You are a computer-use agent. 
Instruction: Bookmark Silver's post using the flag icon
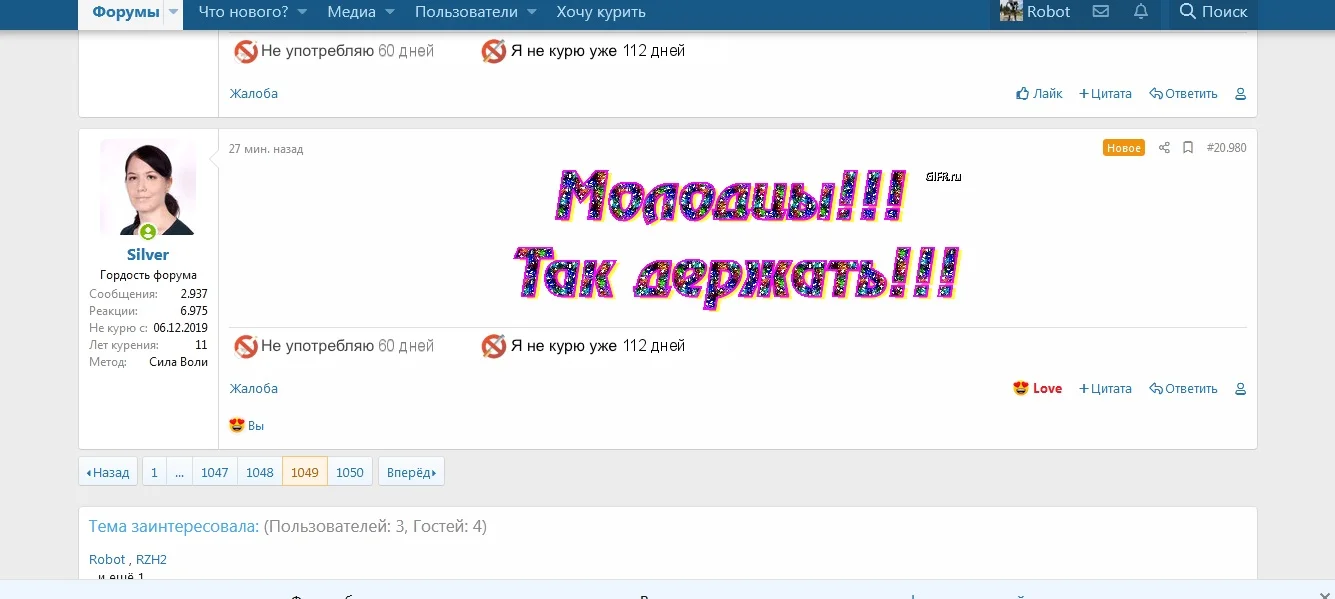point(1187,147)
